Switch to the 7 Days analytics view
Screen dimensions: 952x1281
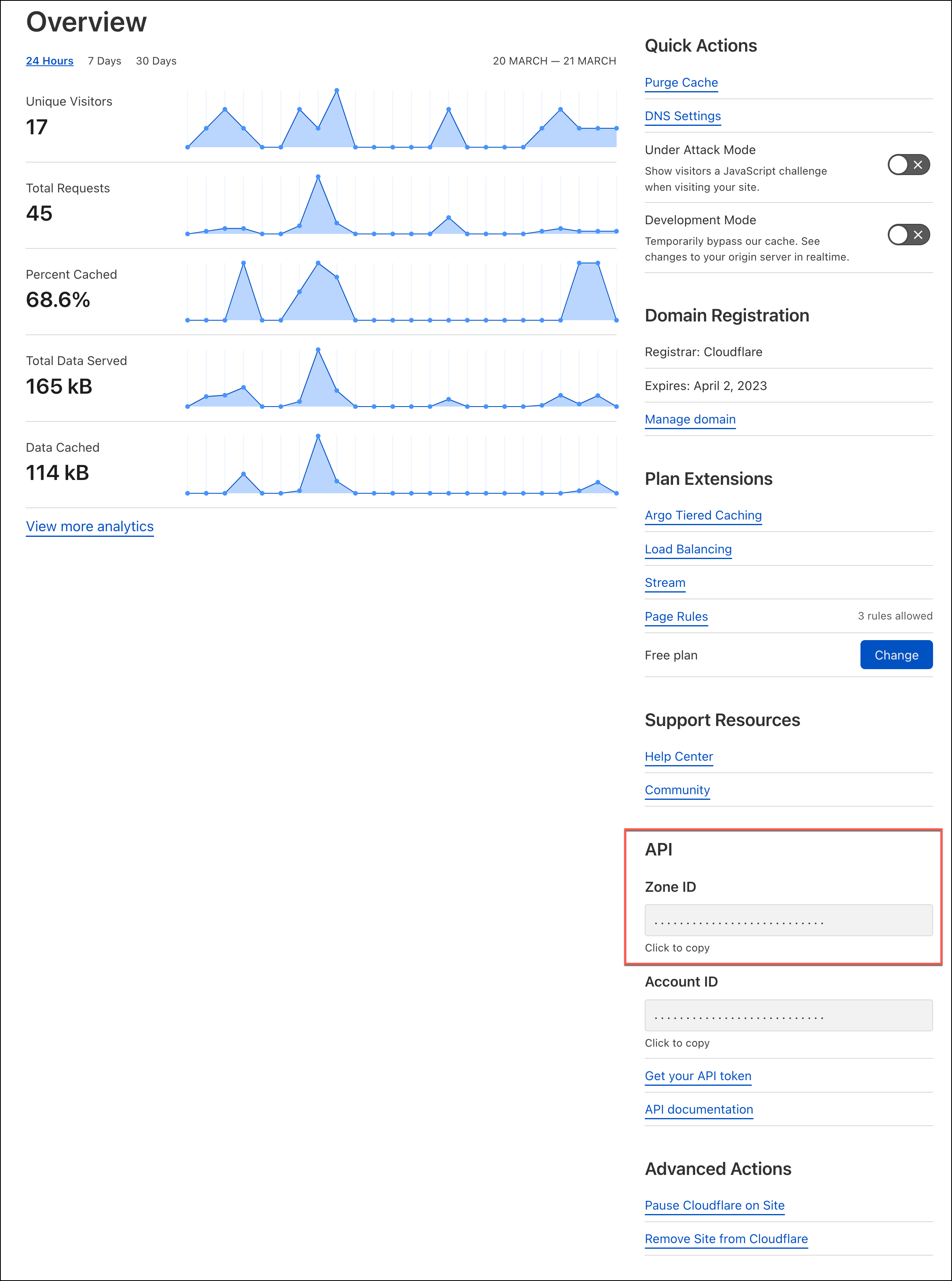(104, 61)
